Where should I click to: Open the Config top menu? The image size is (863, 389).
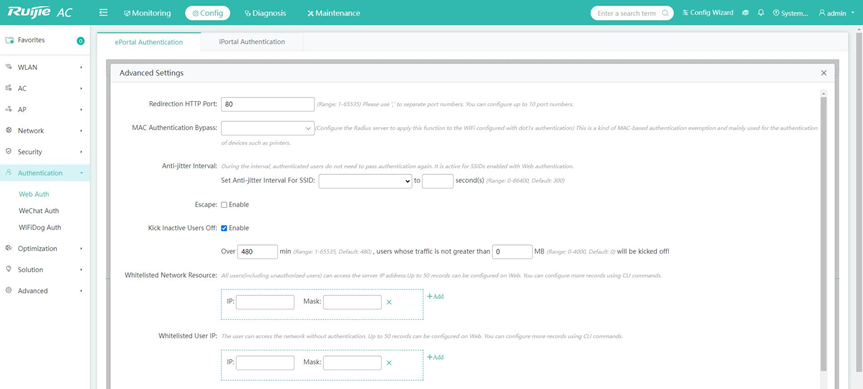coord(207,13)
